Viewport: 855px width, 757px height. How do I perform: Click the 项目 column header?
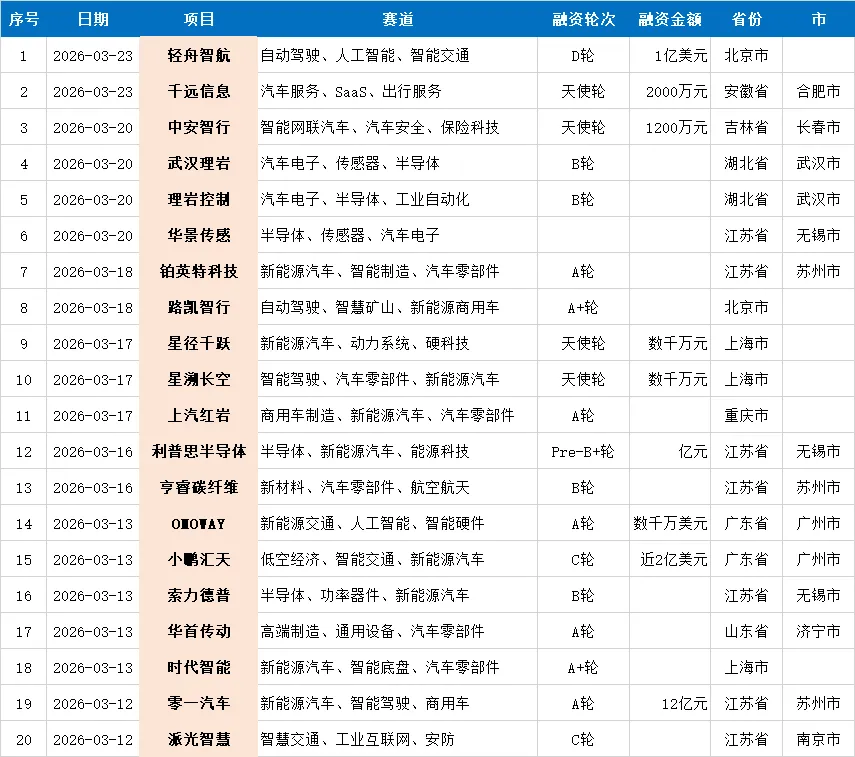[198, 19]
